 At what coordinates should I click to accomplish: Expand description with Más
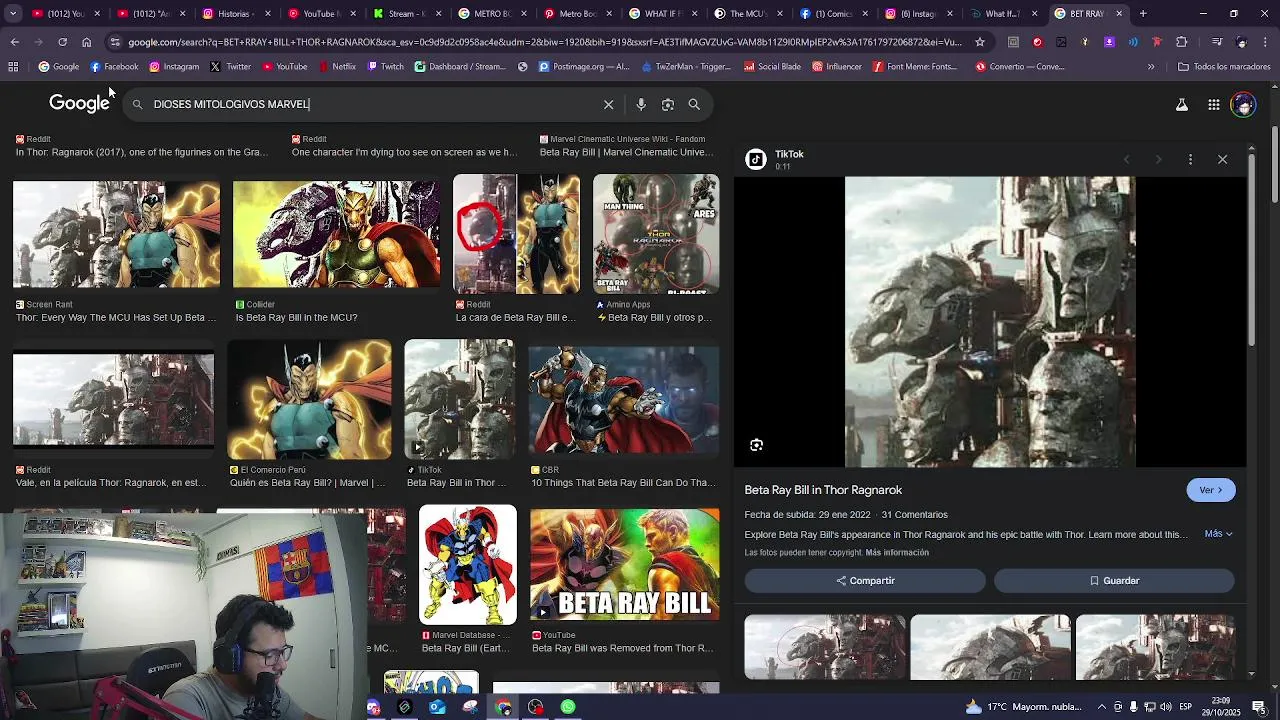coord(1218,534)
